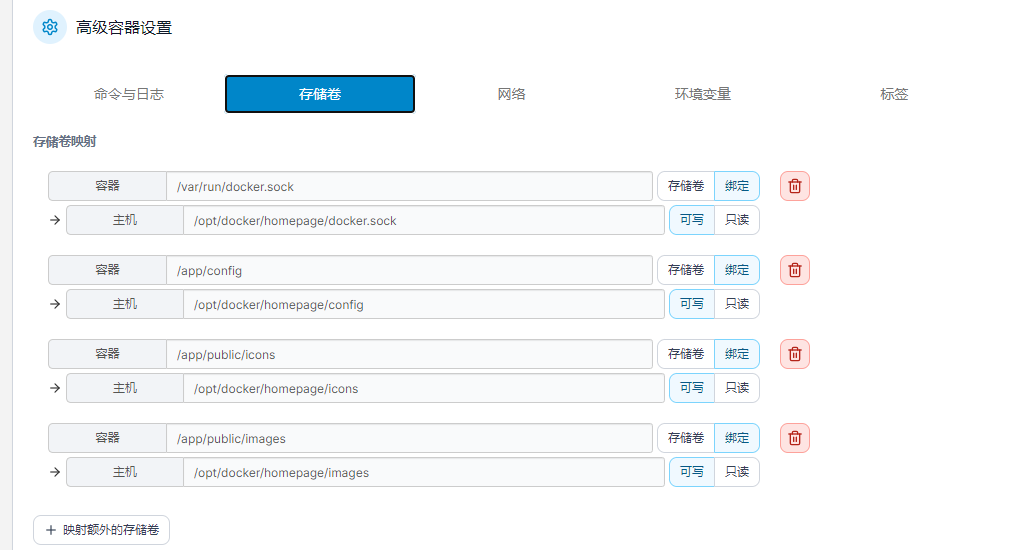Select 绑定 type for /app/public/icons row

[737, 354]
